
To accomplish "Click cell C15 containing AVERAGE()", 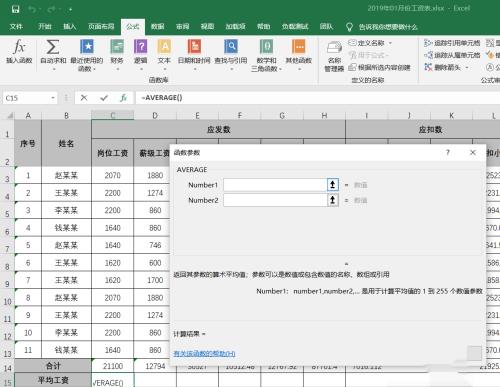I will [113, 381].
